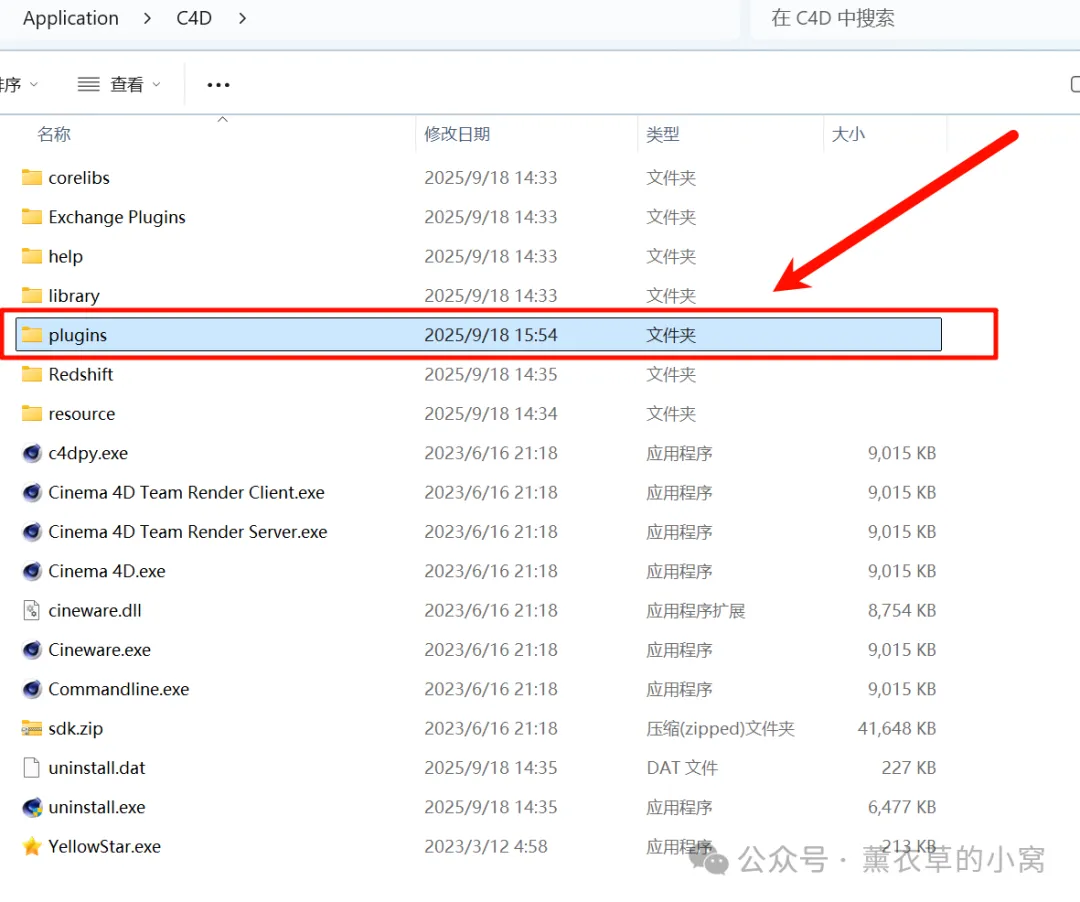This screenshot has width=1080, height=902.
Task: Select the cineware.dll file name
Action: pyautogui.click(x=95, y=610)
